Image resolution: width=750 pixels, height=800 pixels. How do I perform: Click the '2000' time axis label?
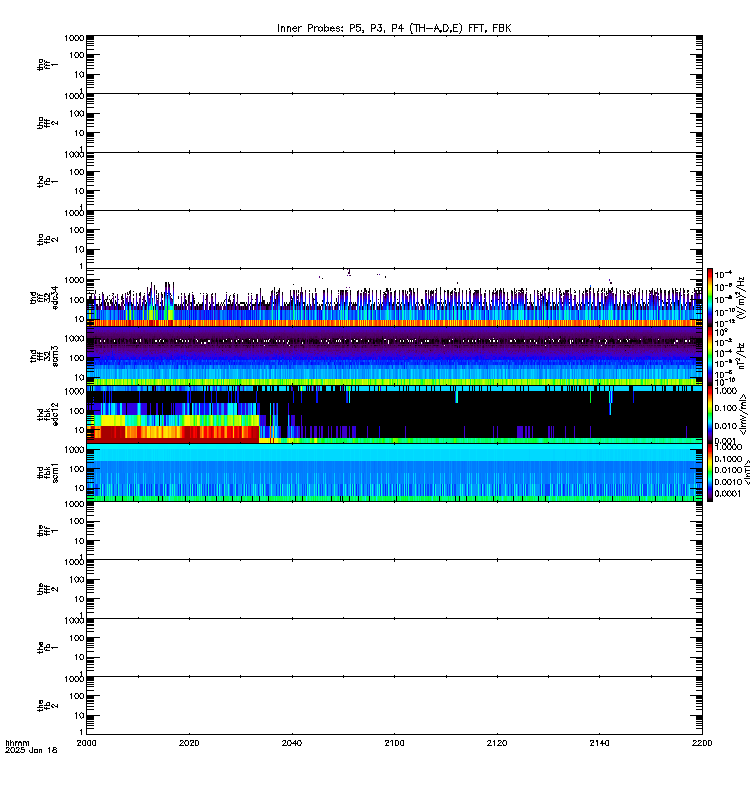(x=86, y=743)
